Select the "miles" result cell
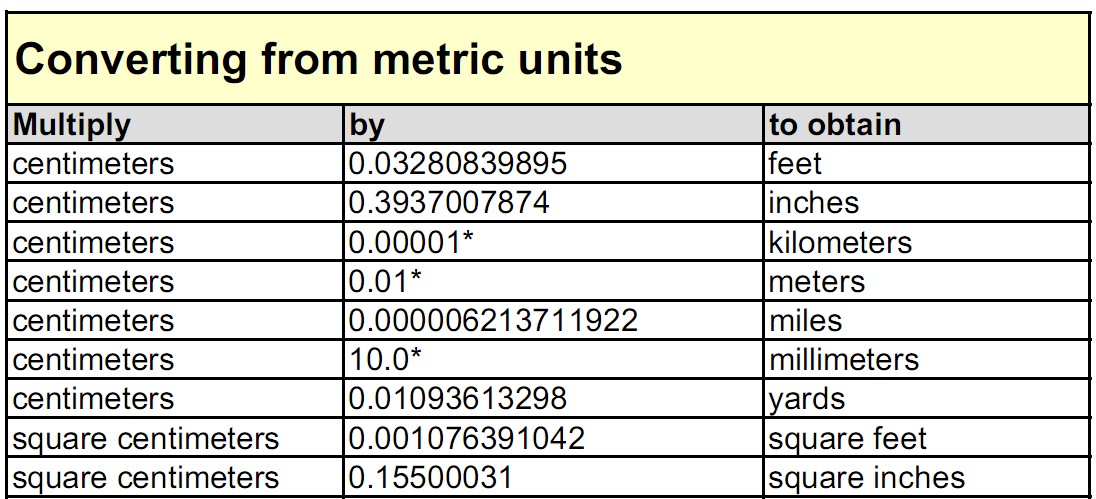The width and height of the screenshot is (1096, 499). [x=805, y=321]
